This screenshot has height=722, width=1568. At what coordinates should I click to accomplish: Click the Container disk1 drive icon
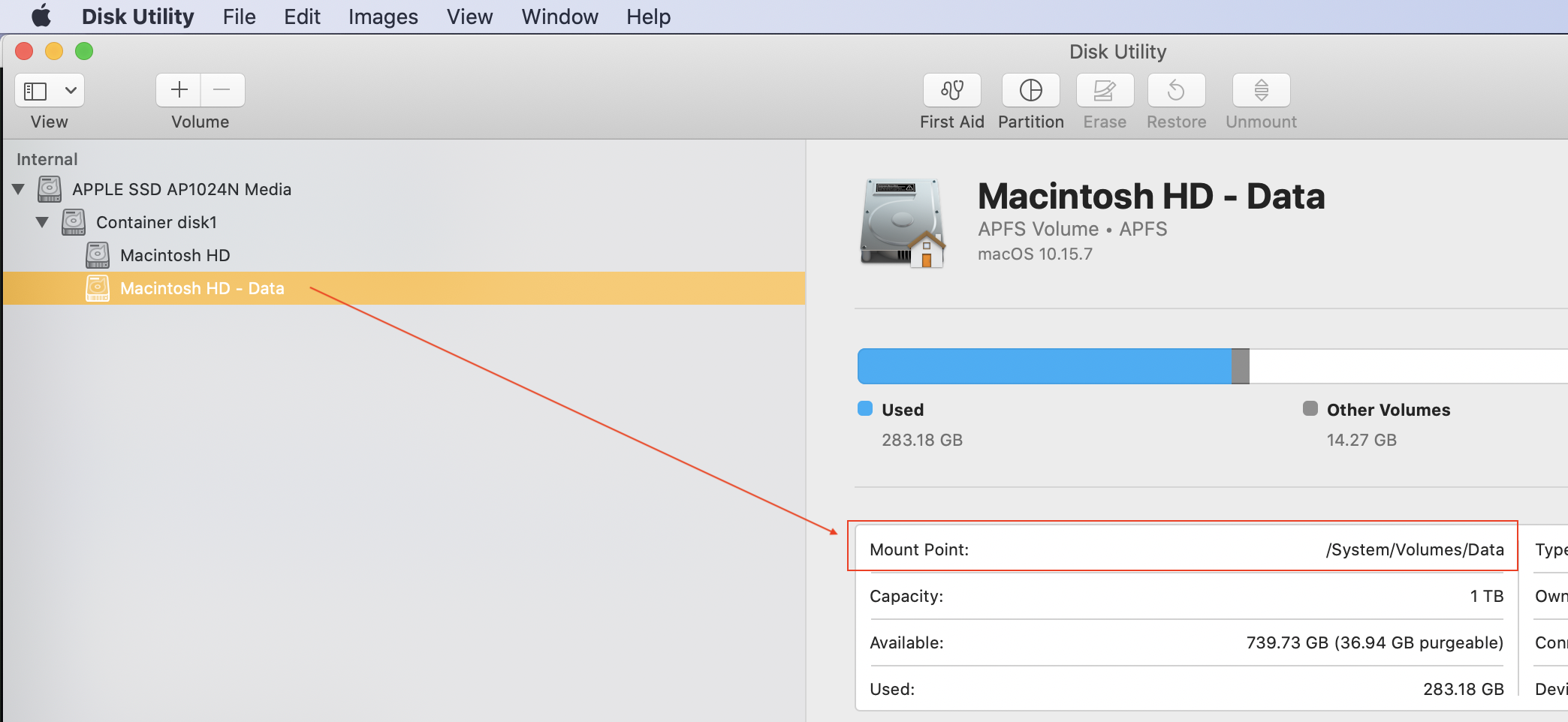(74, 222)
